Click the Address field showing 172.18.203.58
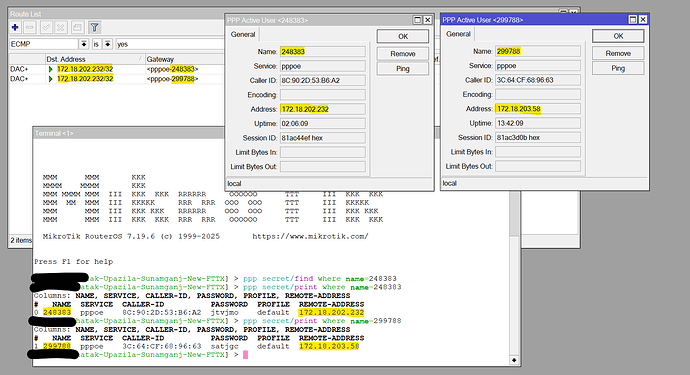Viewport: 690px width, 375px height. pyautogui.click(x=538, y=109)
